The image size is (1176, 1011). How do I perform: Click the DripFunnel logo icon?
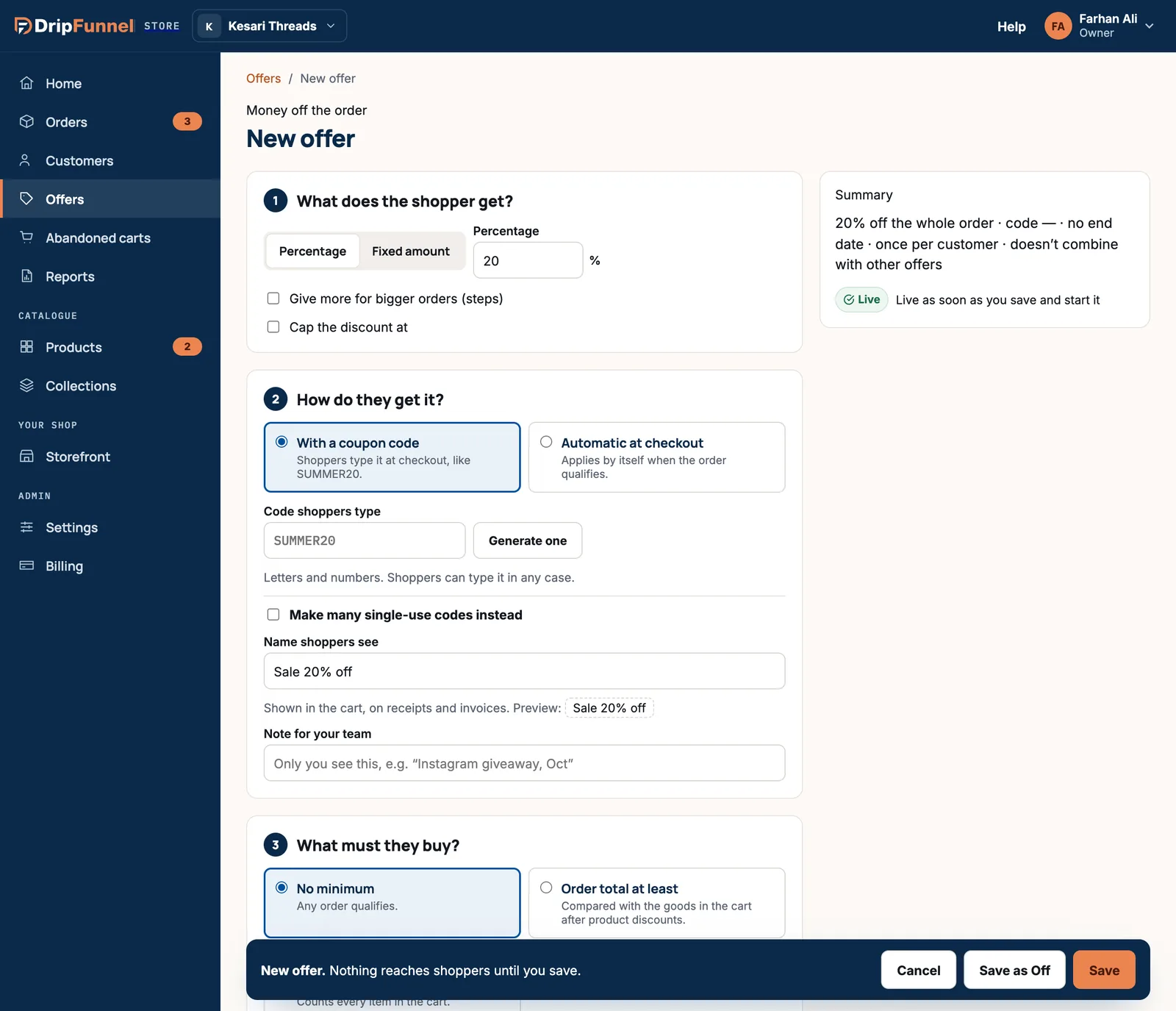tap(23, 26)
